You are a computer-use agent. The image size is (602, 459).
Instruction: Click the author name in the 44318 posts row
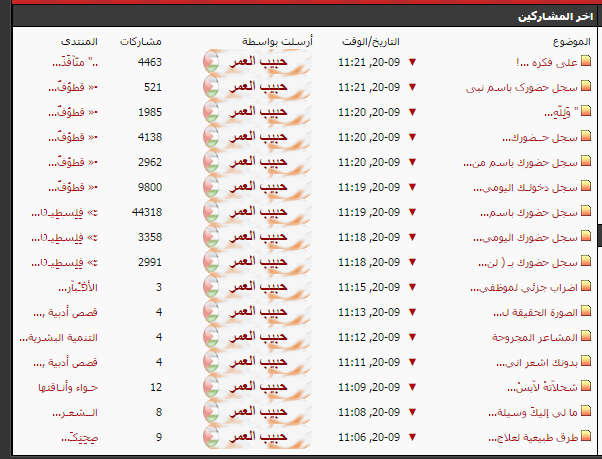[263, 212]
